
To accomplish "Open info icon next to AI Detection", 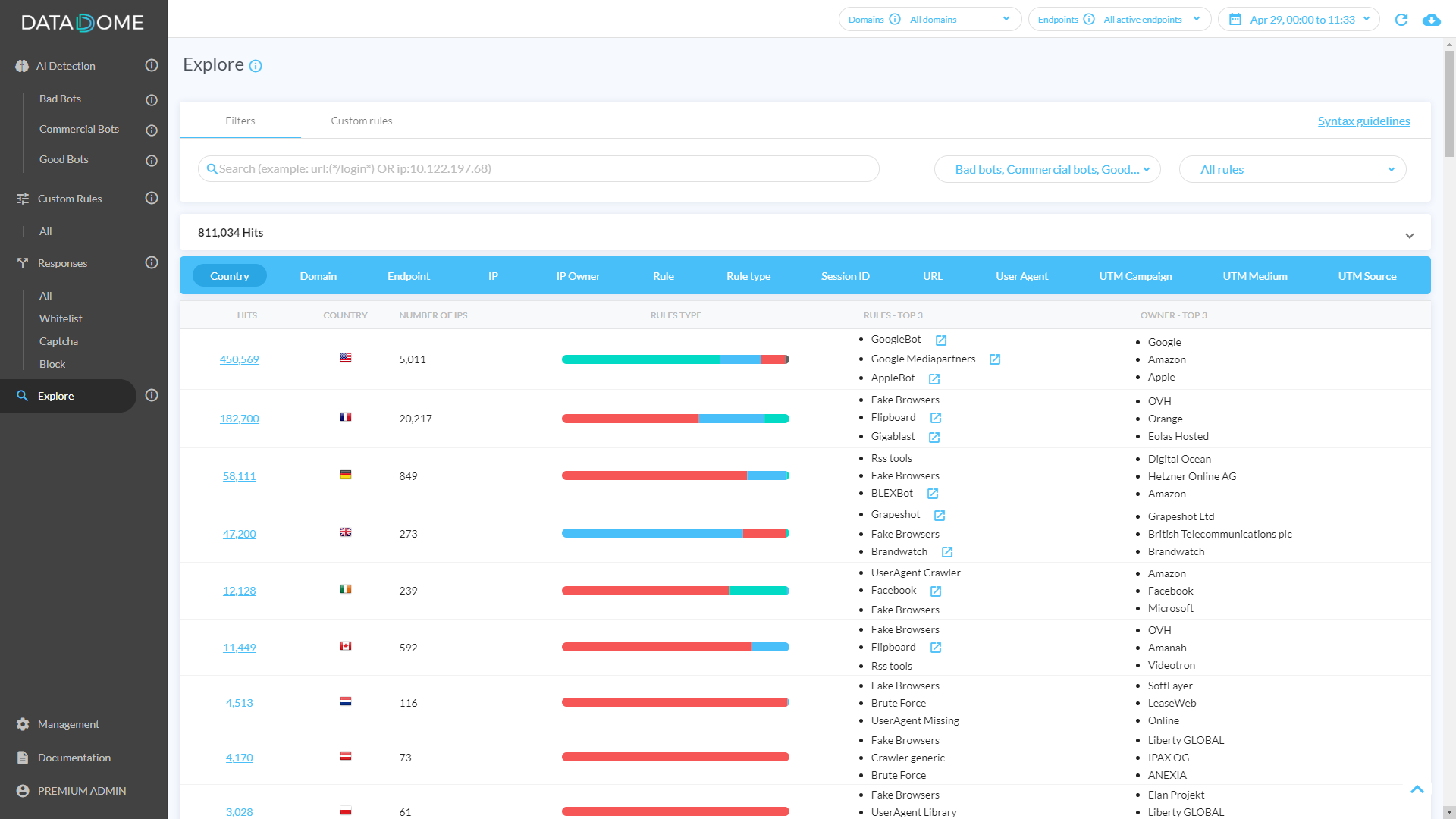I will 152,66.
